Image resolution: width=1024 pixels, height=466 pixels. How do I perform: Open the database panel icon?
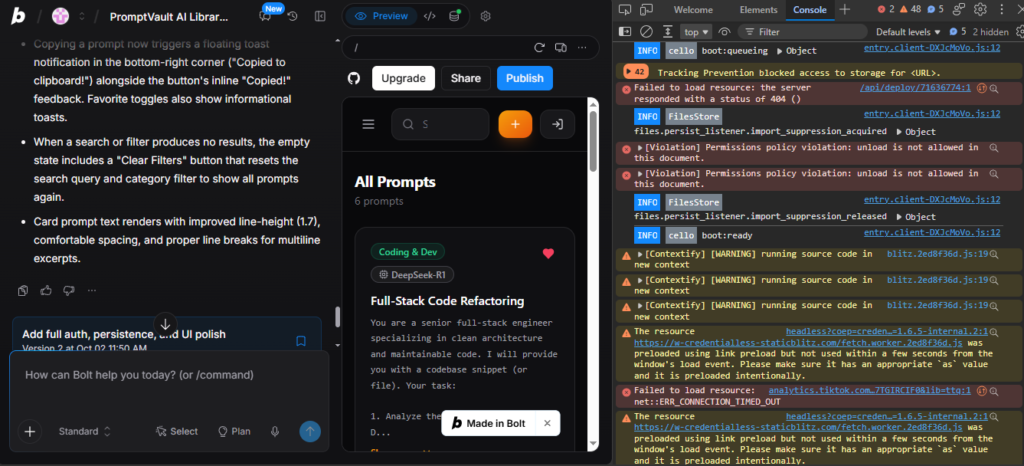pos(455,16)
